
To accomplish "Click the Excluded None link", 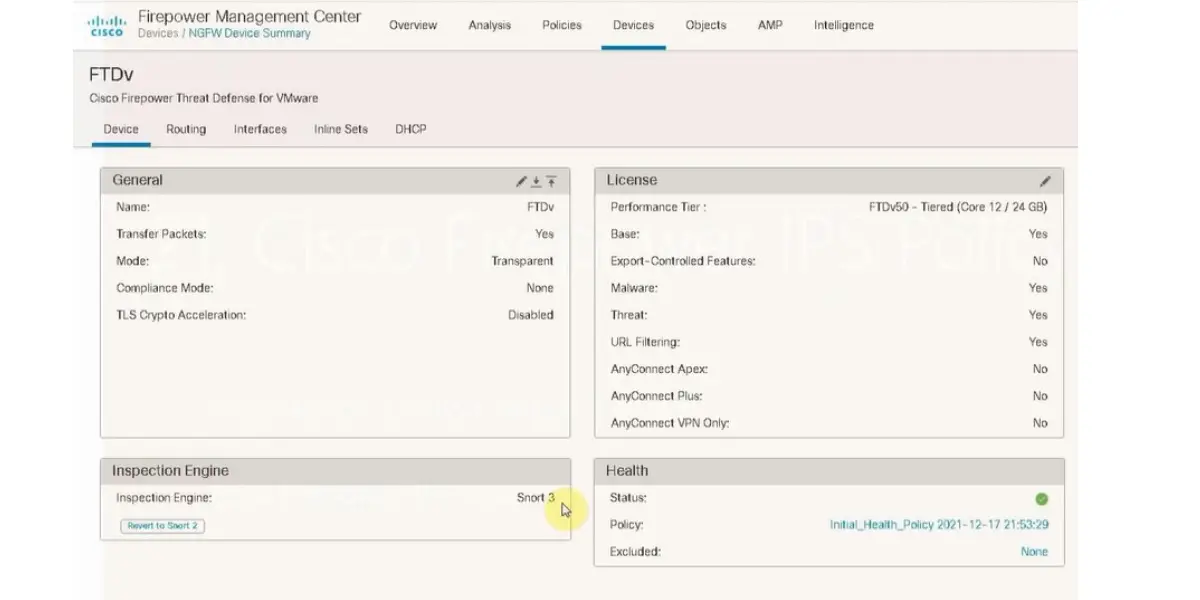I will 1035,551.
